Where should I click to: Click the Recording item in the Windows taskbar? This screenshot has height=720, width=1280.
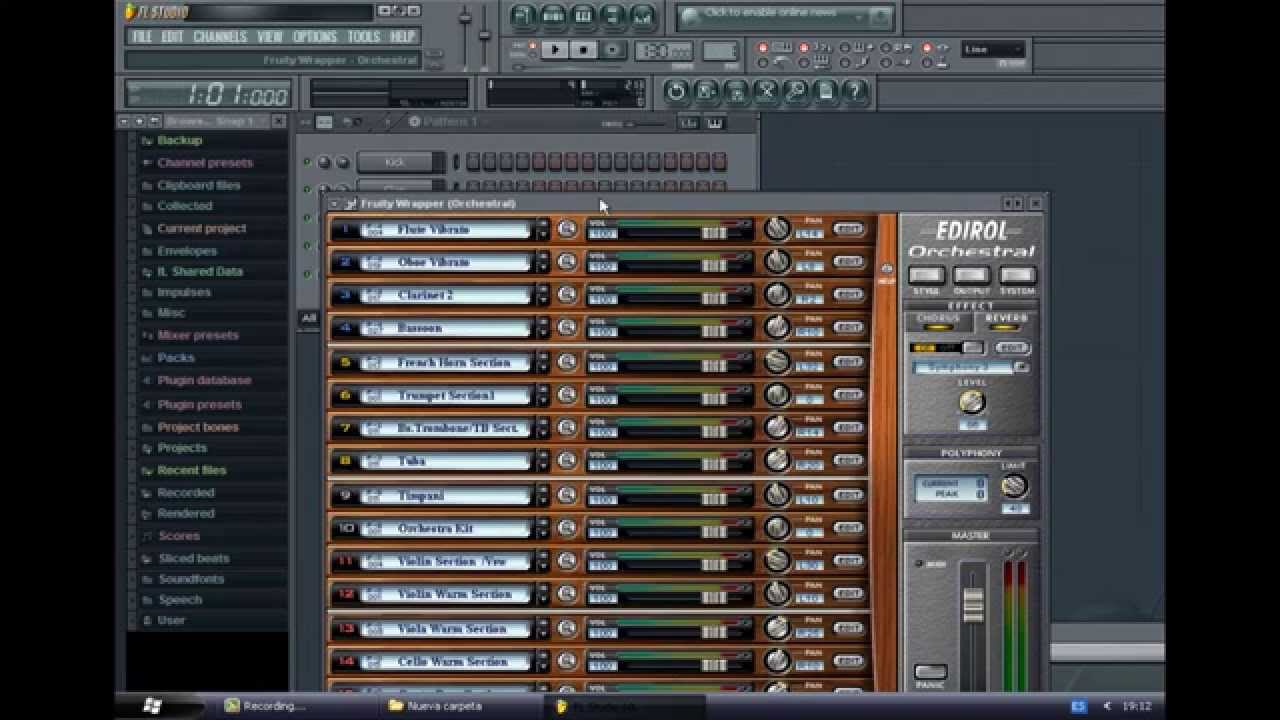coord(267,706)
